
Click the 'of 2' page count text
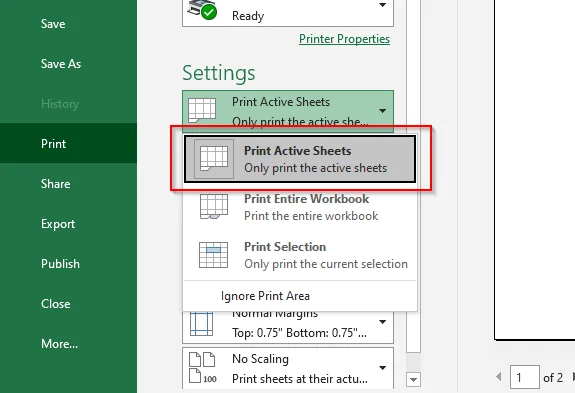point(553,378)
